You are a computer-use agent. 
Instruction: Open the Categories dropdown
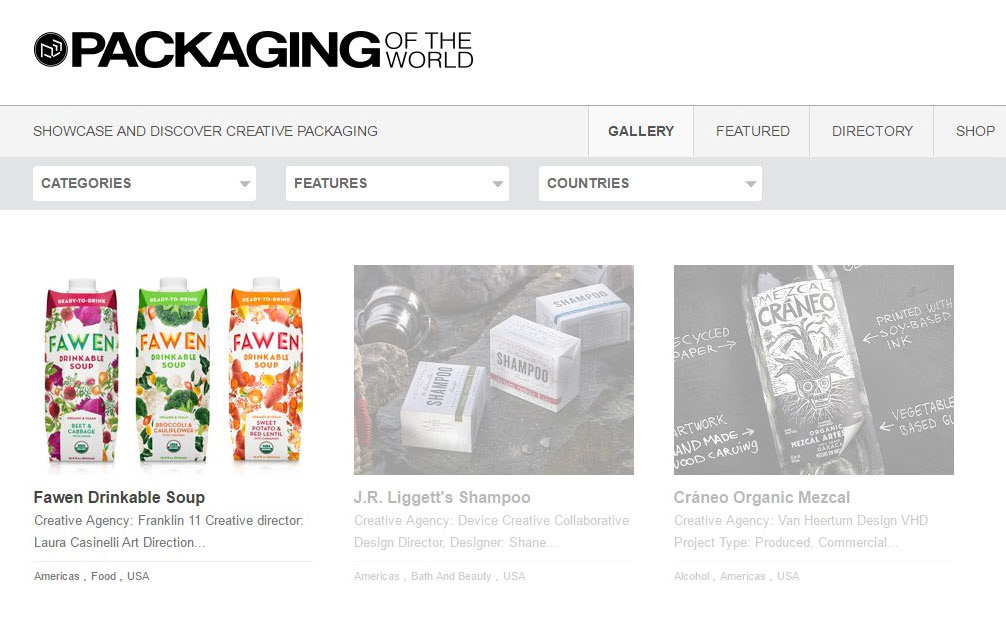coord(144,183)
